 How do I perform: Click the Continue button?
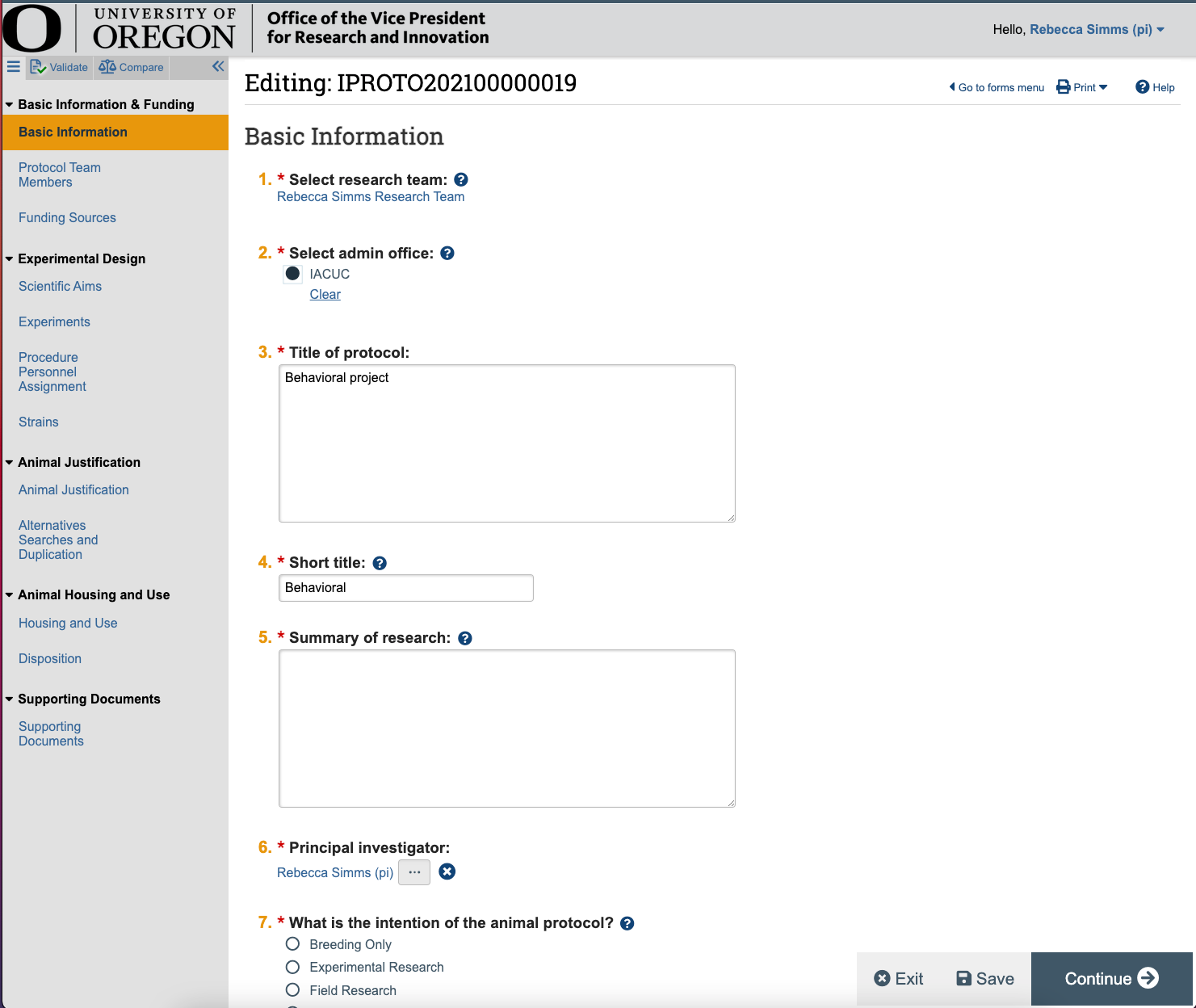1112,979
